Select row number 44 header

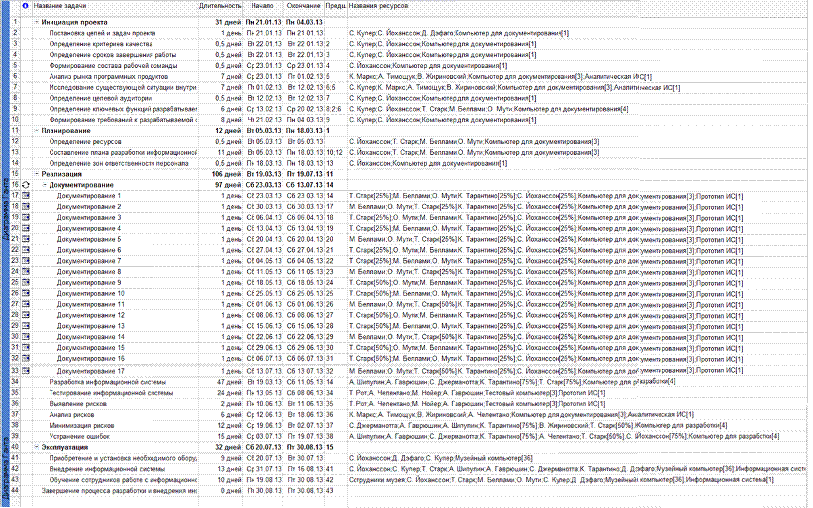tap(16, 490)
